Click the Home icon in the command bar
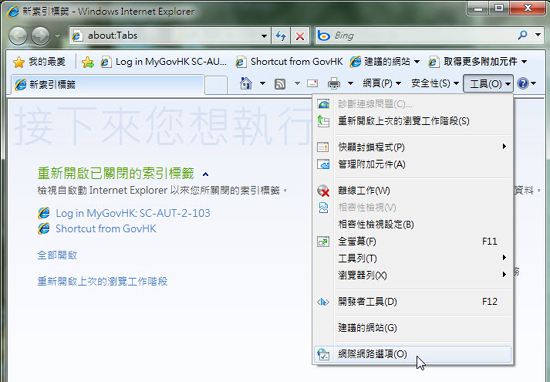 246,83
